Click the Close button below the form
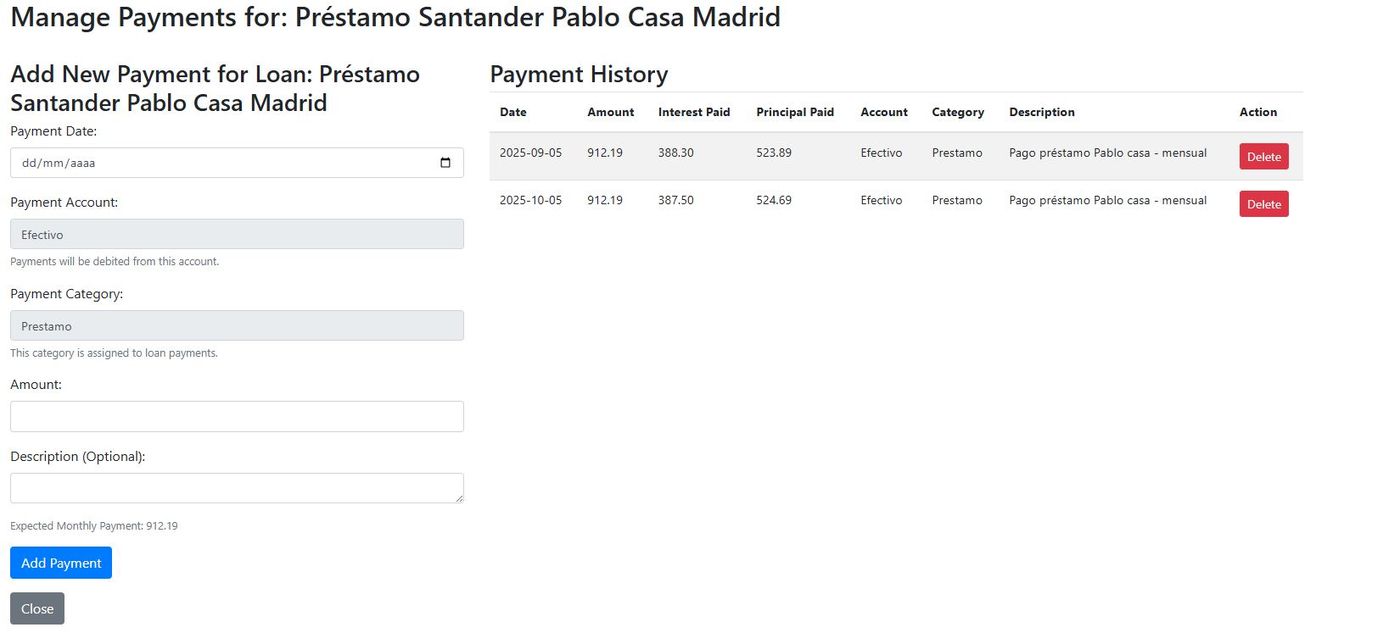The image size is (1400, 633). [36, 608]
